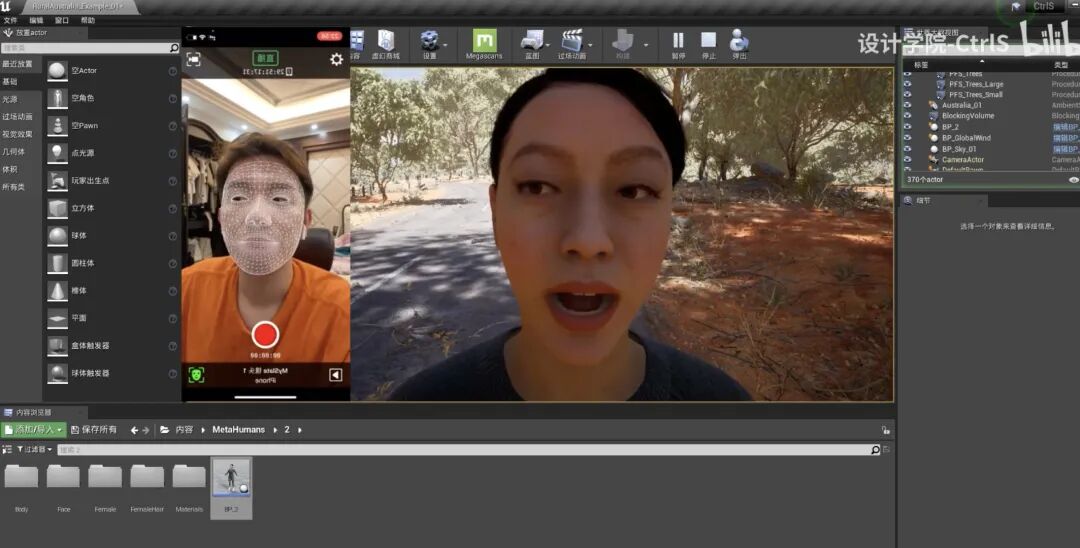Pause the simulation with the 暂停 button
The height and width of the screenshot is (548, 1080).
coord(678,43)
